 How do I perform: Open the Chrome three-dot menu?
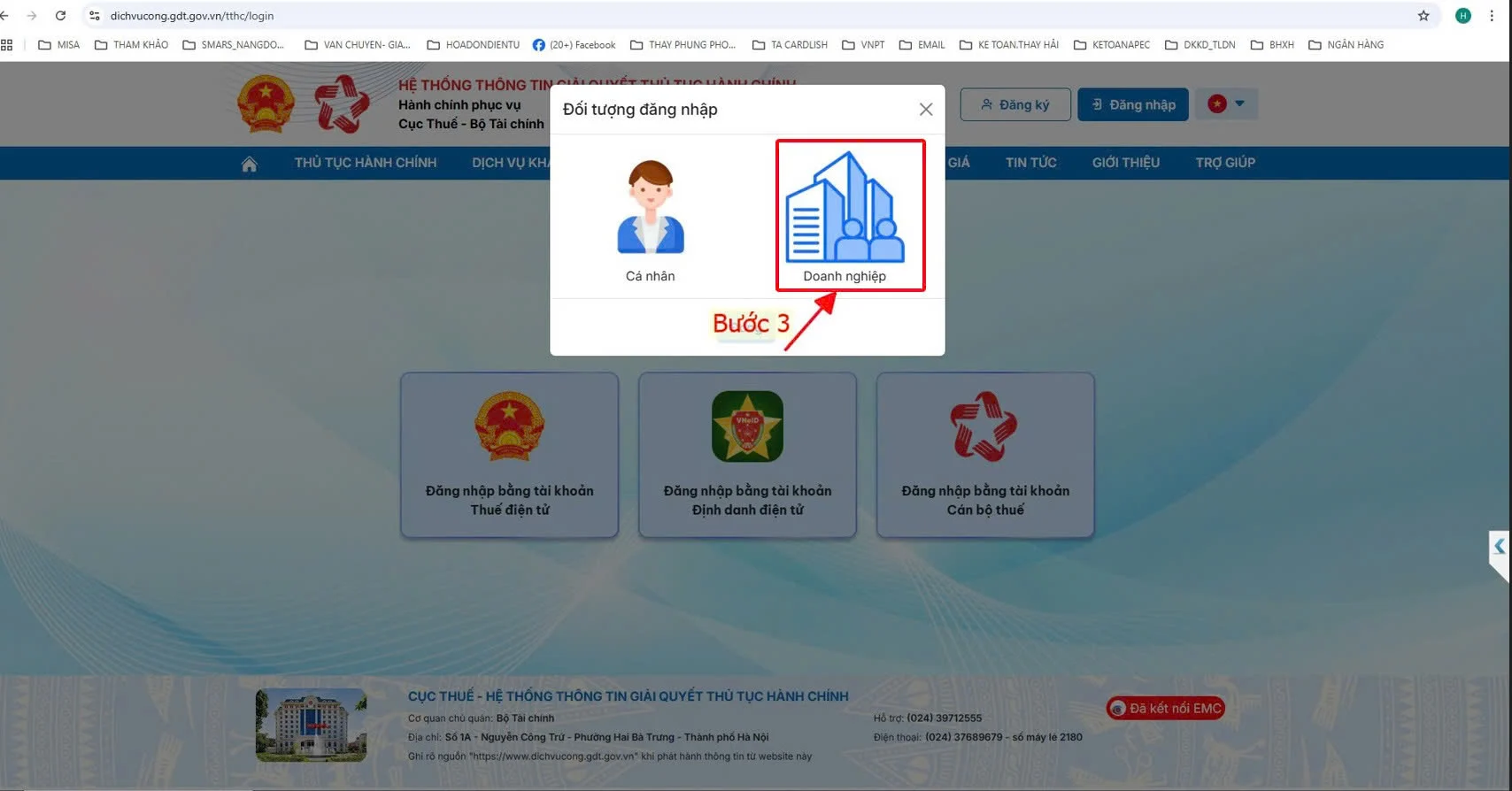[x=1492, y=15]
